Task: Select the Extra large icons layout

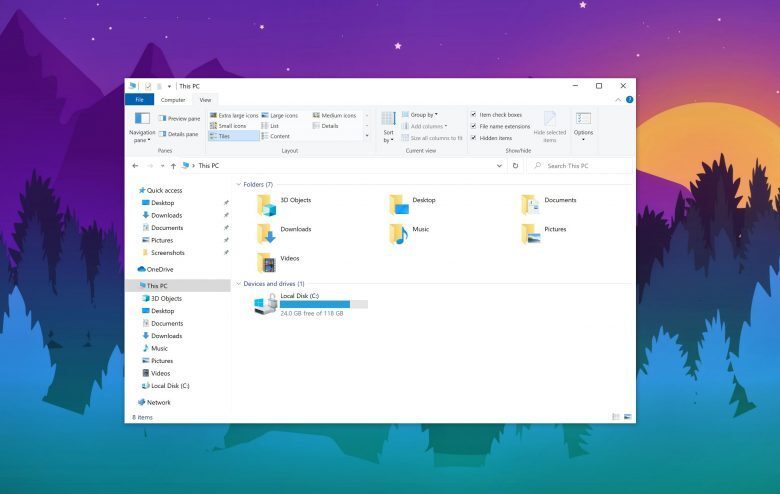Action: [234, 115]
